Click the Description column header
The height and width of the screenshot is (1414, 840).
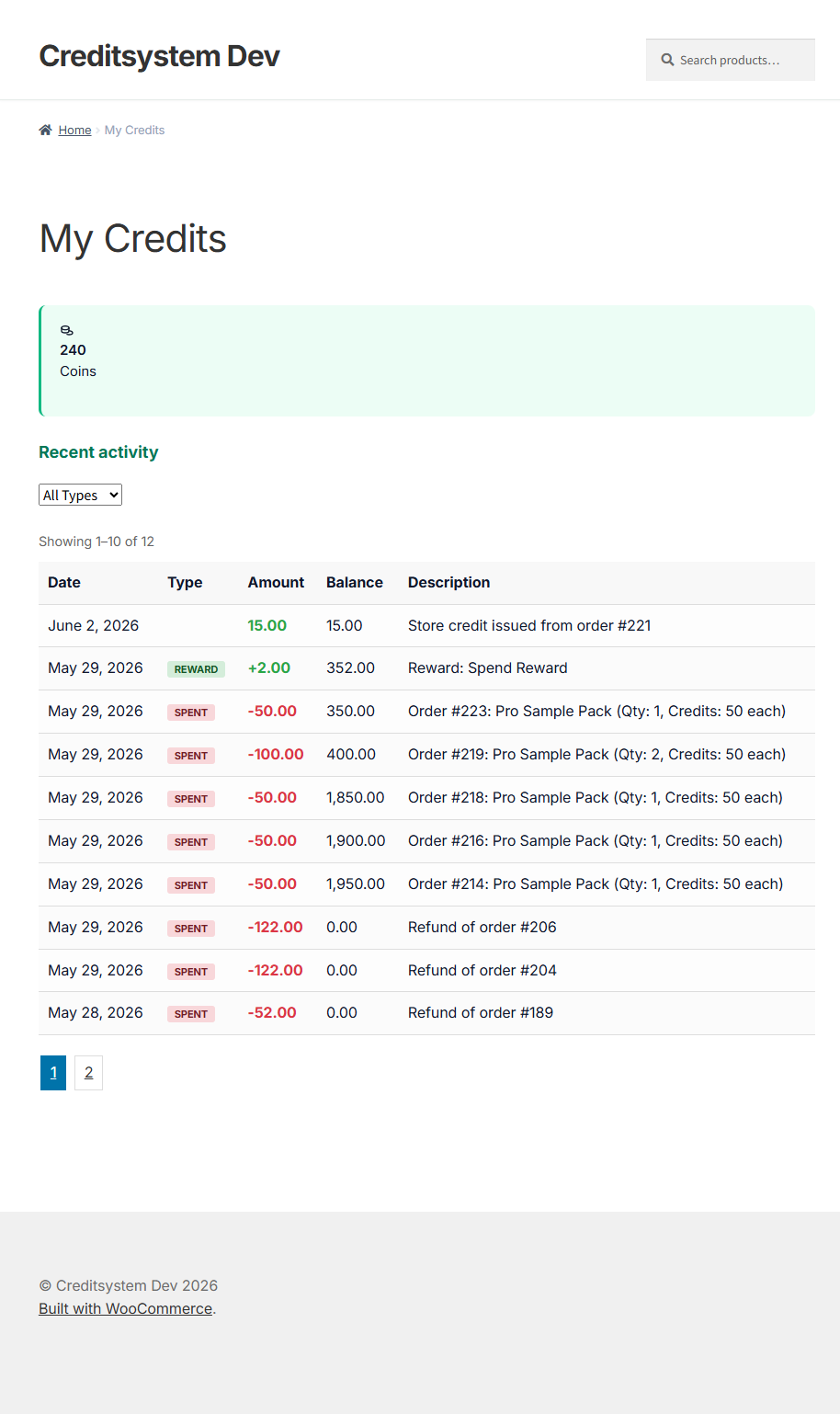448,582
